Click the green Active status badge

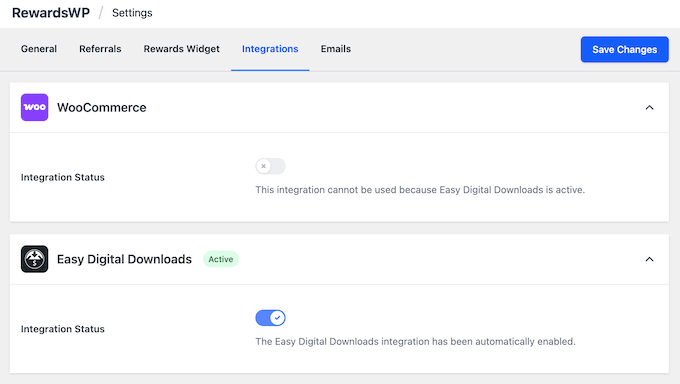click(x=221, y=259)
